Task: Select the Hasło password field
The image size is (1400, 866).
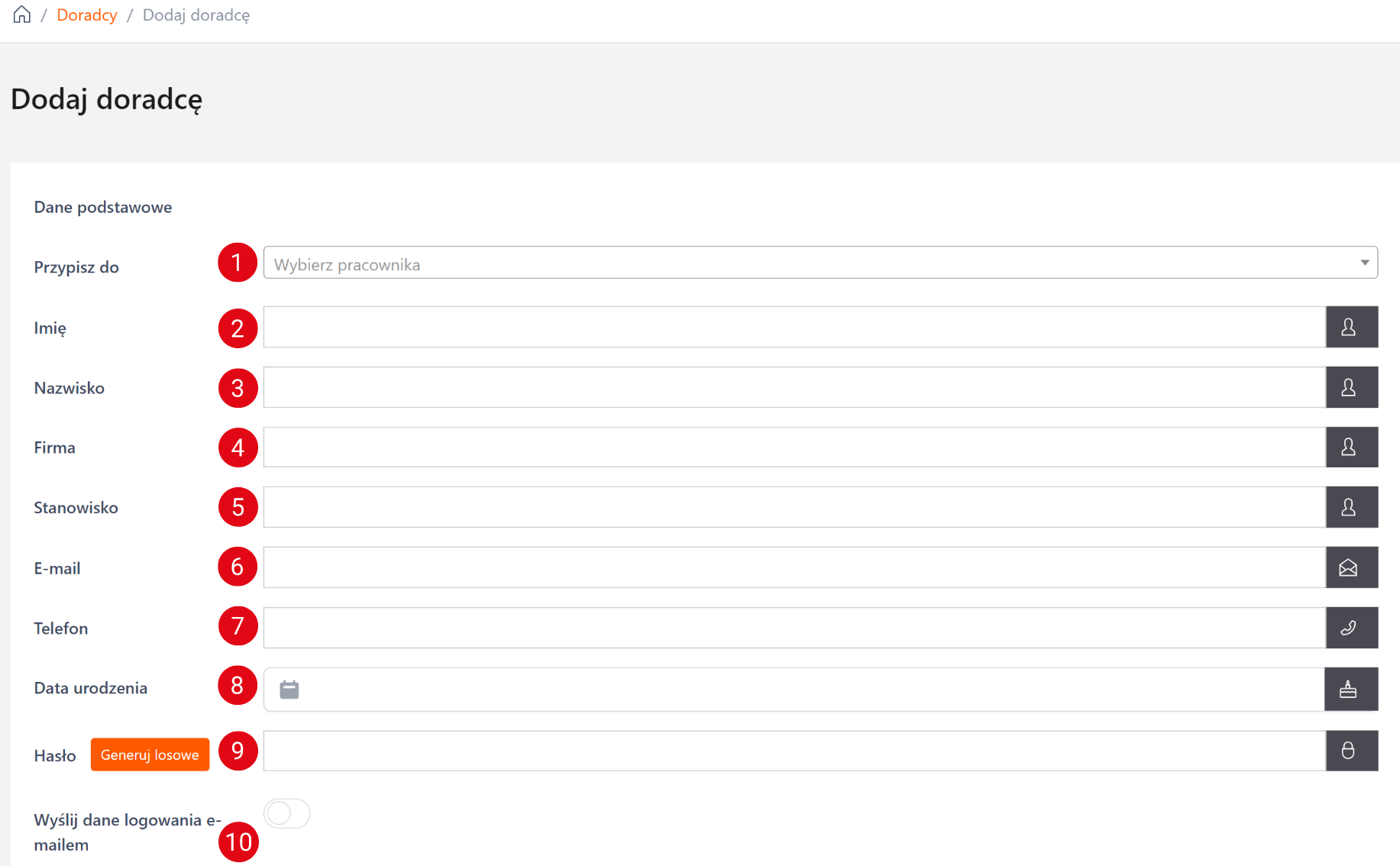Action: coord(794,751)
